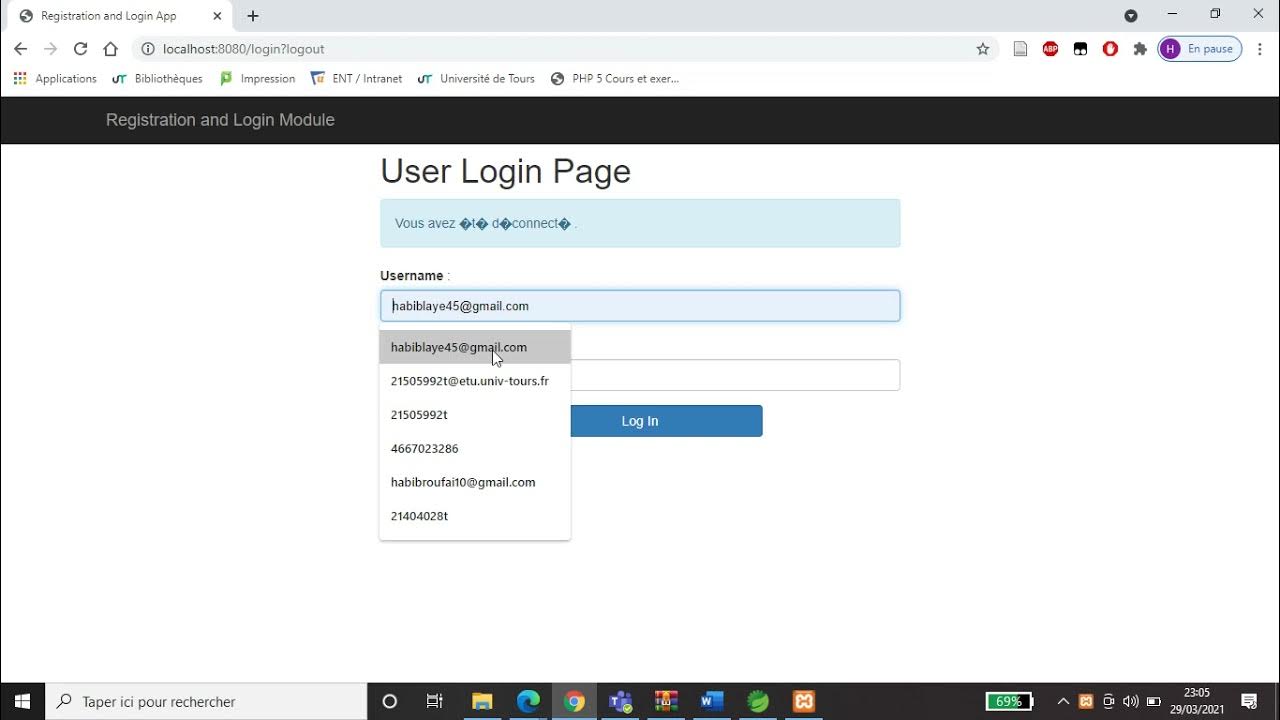Viewport: 1280px width, 720px height.
Task: Open the profile En pause button
Action: tap(1200, 49)
